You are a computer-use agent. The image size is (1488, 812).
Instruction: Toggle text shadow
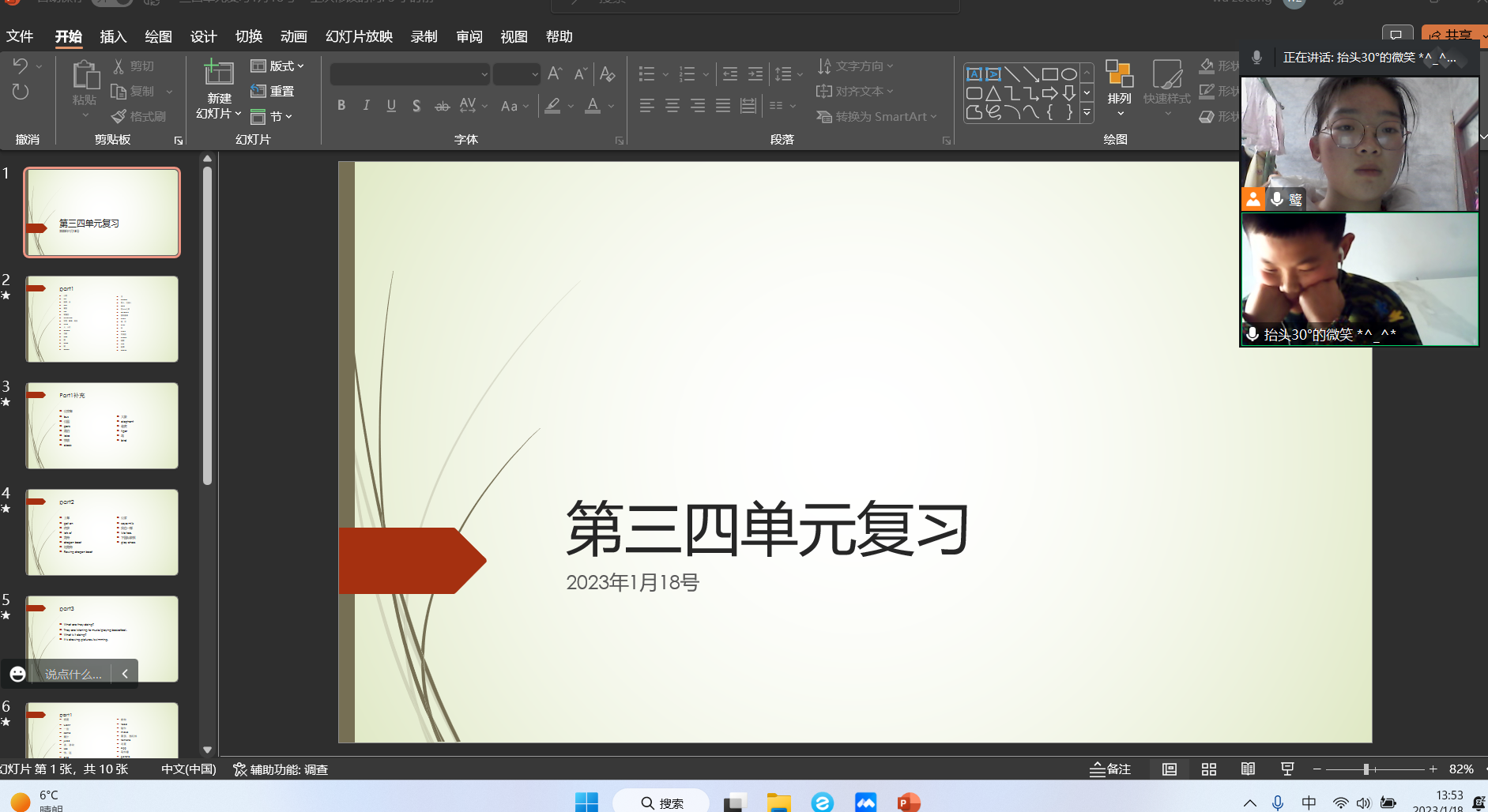coord(416,106)
